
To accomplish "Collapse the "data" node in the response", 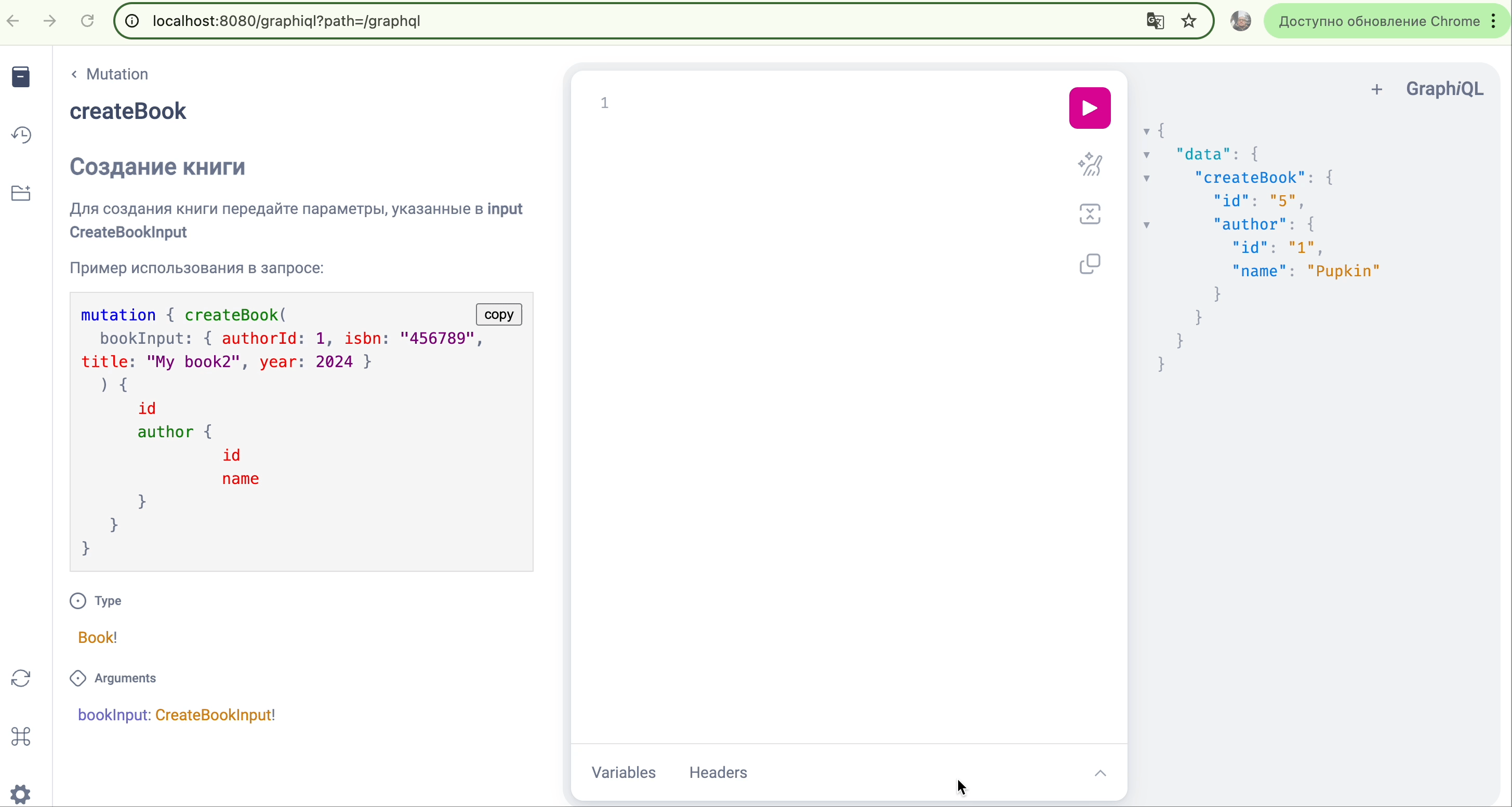I will (1146, 155).
